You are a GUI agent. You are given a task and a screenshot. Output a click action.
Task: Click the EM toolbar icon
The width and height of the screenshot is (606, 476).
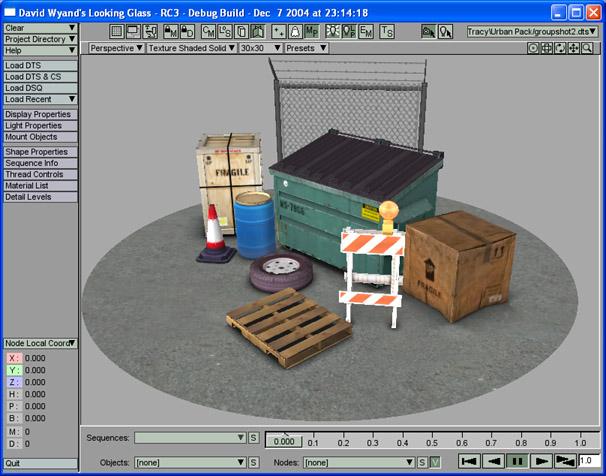pyautogui.click(x=366, y=32)
